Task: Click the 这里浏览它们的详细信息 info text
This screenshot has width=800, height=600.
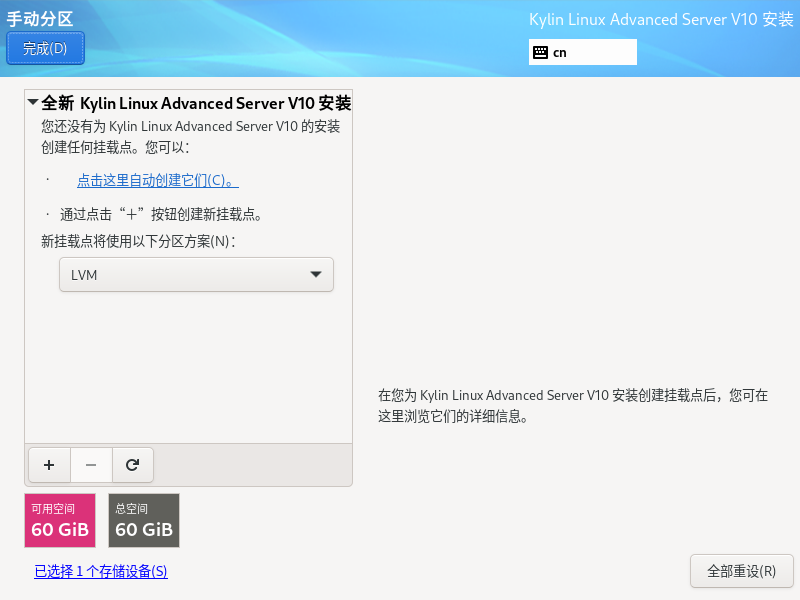Action: (453, 416)
